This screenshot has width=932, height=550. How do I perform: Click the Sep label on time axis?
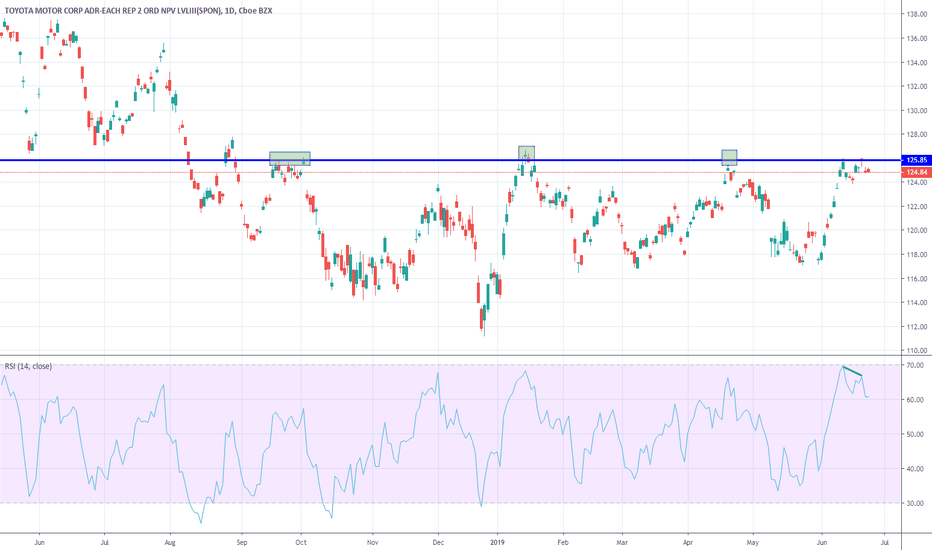click(x=241, y=542)
